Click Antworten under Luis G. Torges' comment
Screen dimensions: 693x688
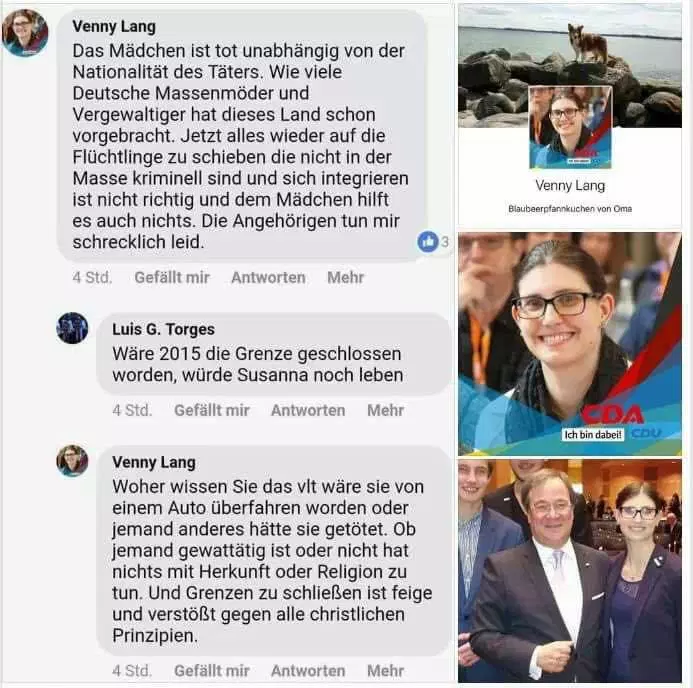coord(308,410)
